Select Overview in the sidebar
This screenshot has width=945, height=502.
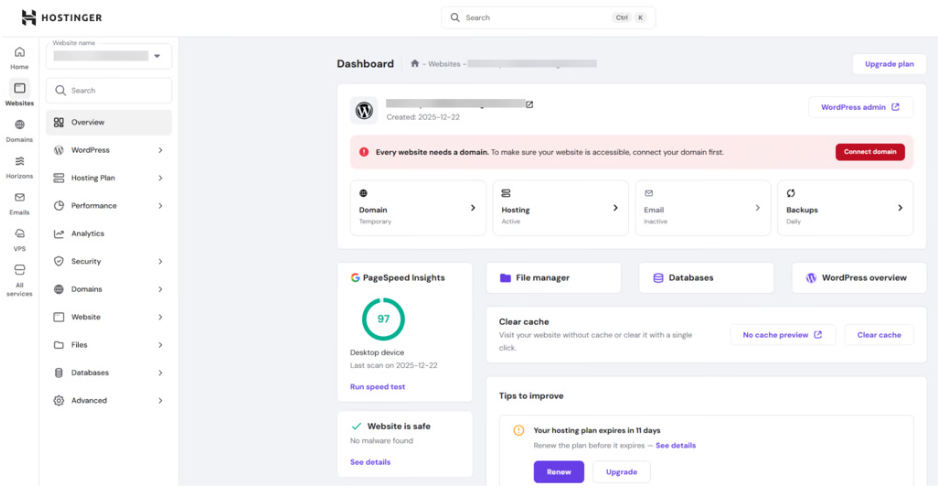[x=108, y=122]
